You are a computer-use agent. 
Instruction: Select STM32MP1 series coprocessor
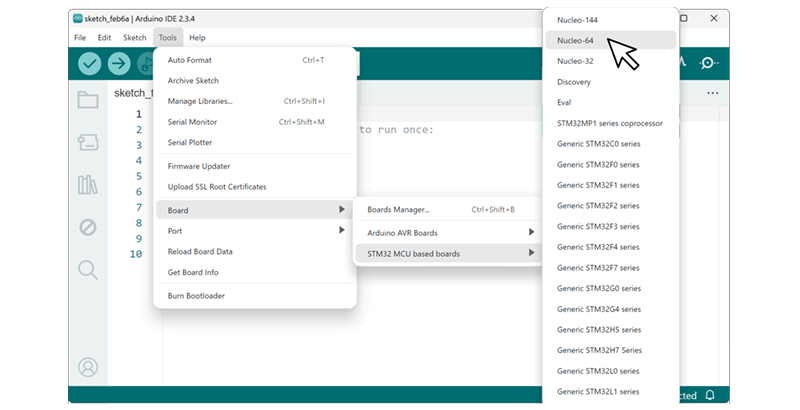(611, 123)
